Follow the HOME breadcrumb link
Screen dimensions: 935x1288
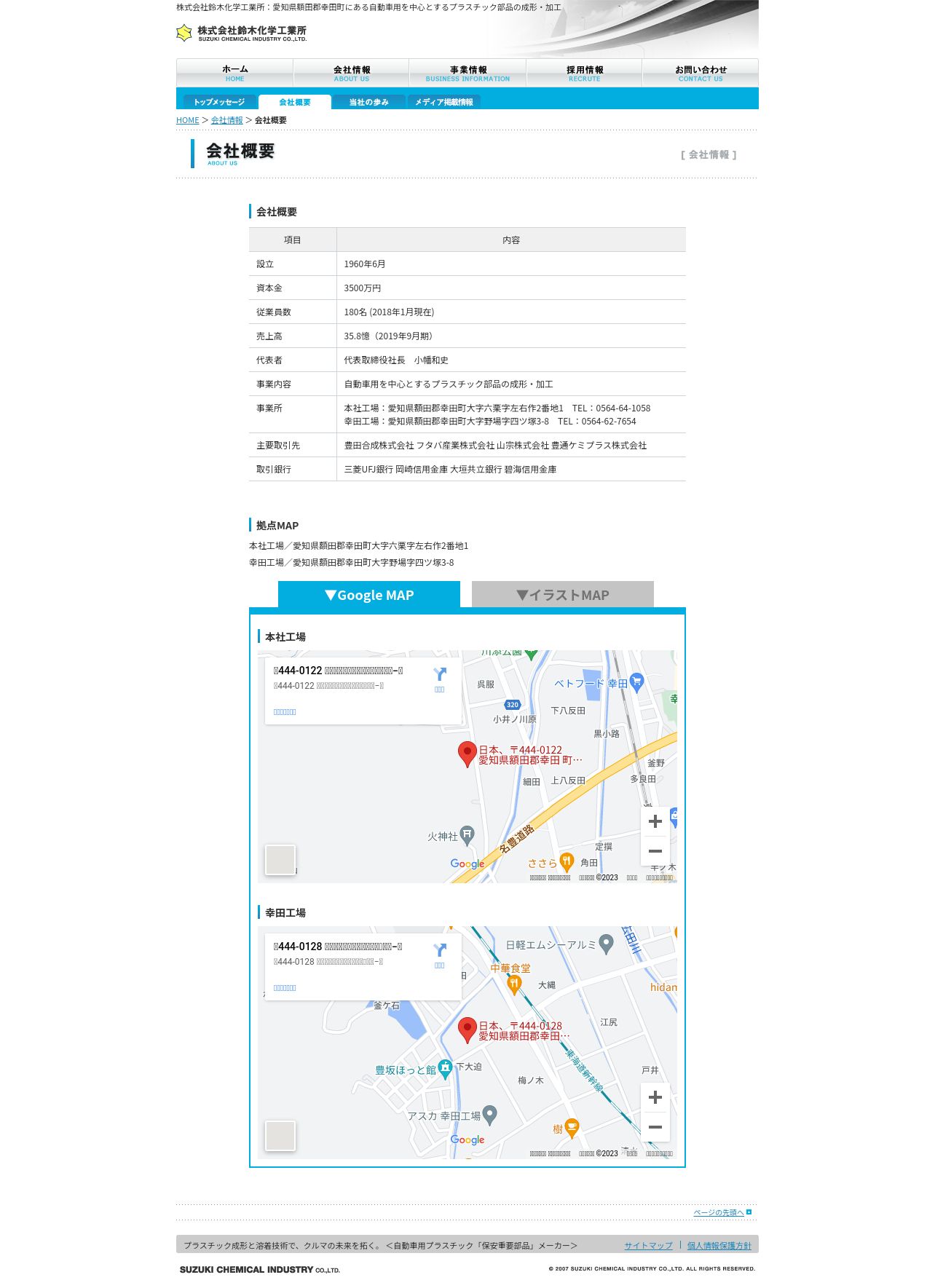188,120
